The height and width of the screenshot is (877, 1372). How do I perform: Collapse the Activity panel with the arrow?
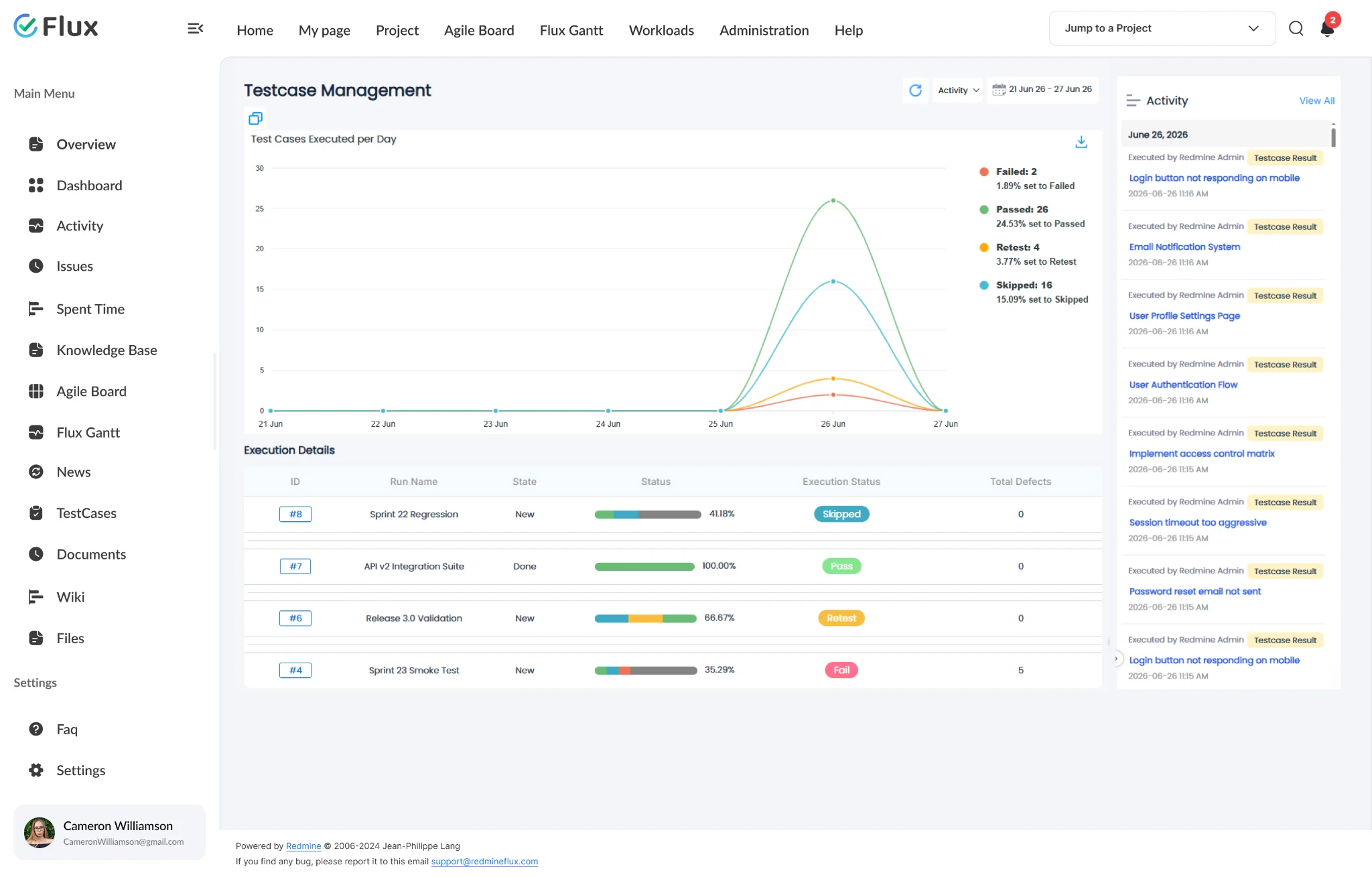[x=1116, y=659]
